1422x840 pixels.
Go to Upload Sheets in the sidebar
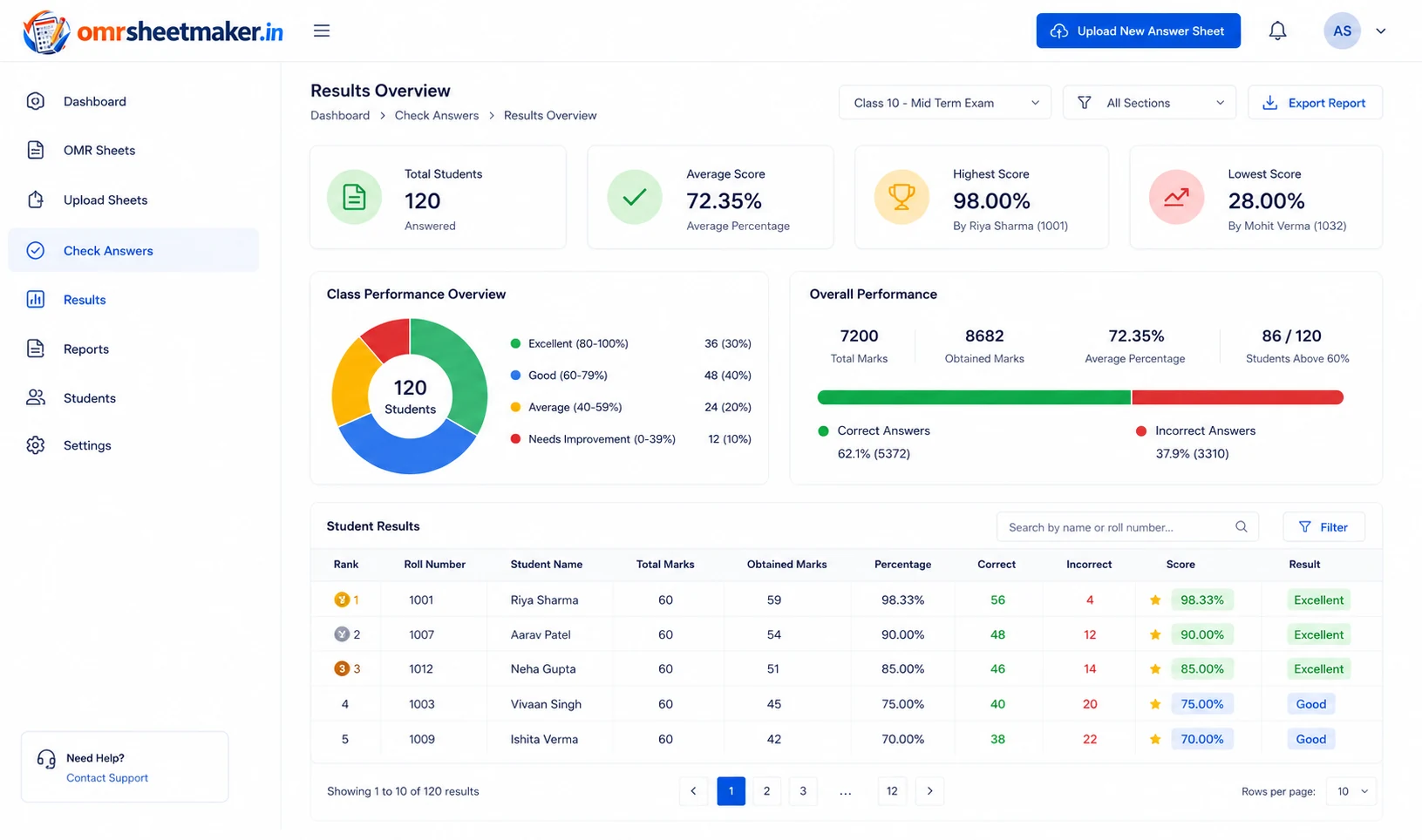click(x=105, y=200)
